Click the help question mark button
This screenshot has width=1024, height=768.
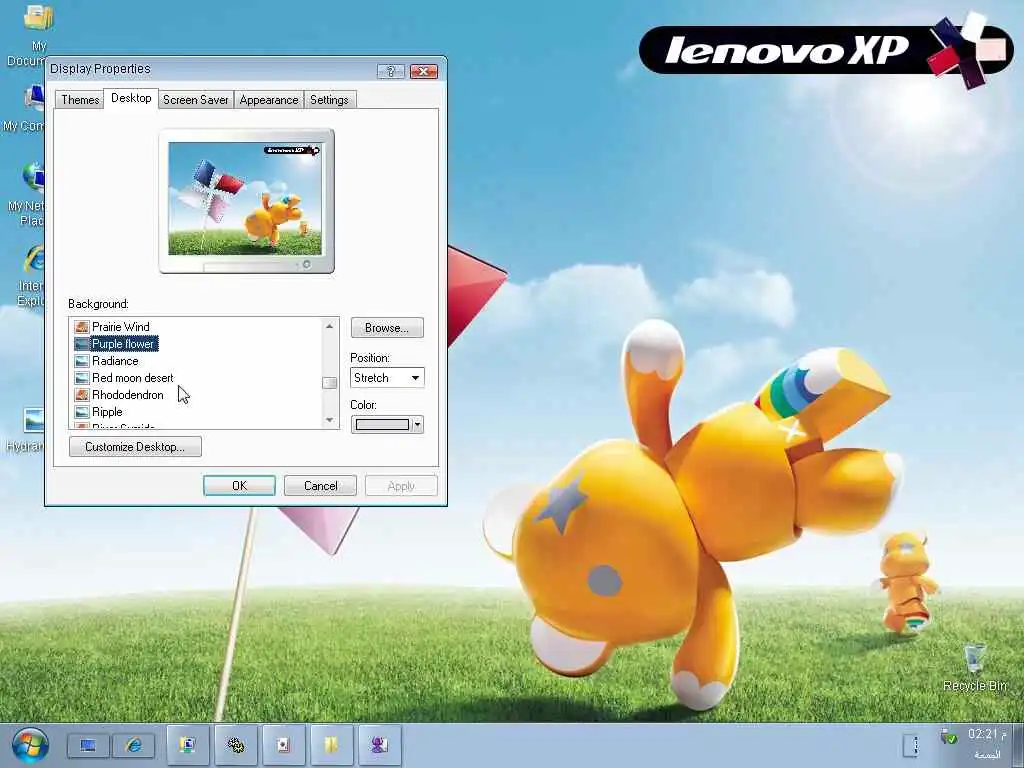click(x=391, y=71)
